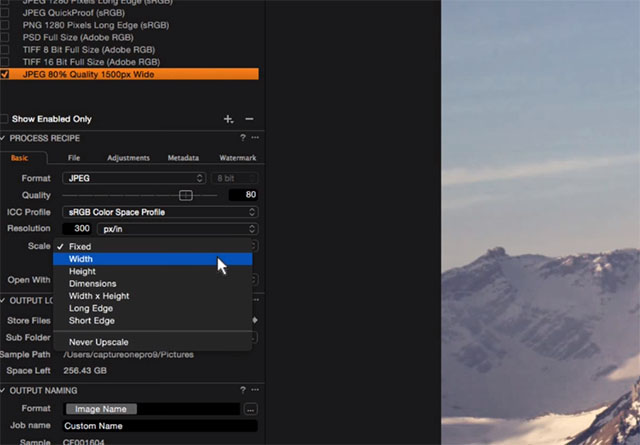Viewport: 640px width, 445px height.
Task: Click the plus icon to add a recipe
Action: tap(229, 119)
